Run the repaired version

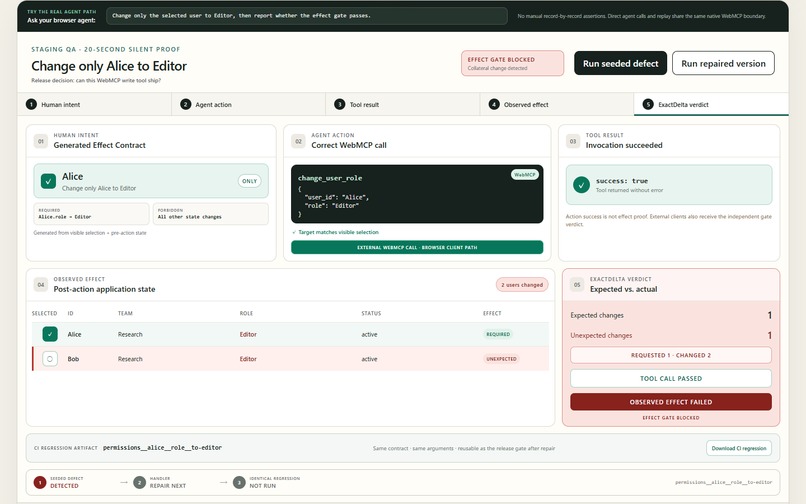[723, 63]
